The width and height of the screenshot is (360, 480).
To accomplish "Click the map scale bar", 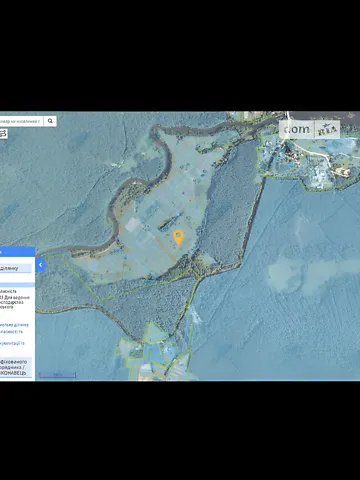I will pos(58,375).
